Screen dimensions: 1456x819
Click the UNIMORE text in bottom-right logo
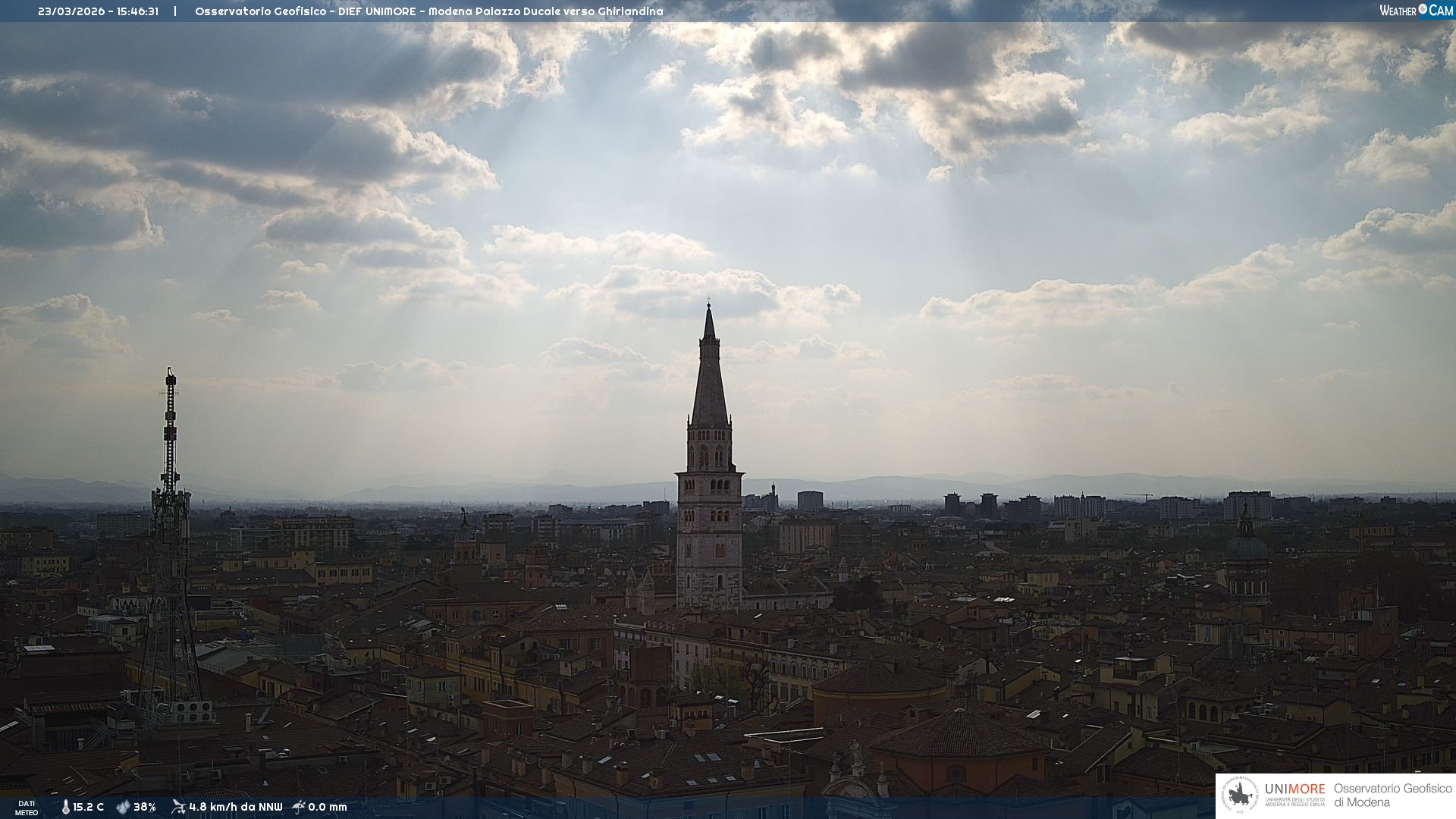pos(1294,789)
